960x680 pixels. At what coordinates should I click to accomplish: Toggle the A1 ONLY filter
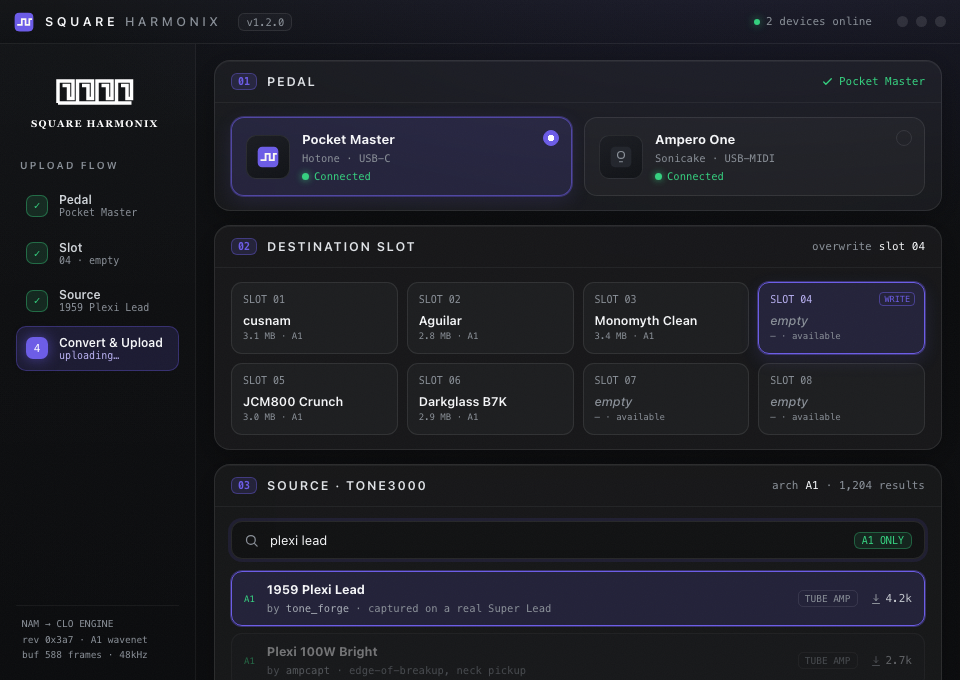[x=883, y=540]
